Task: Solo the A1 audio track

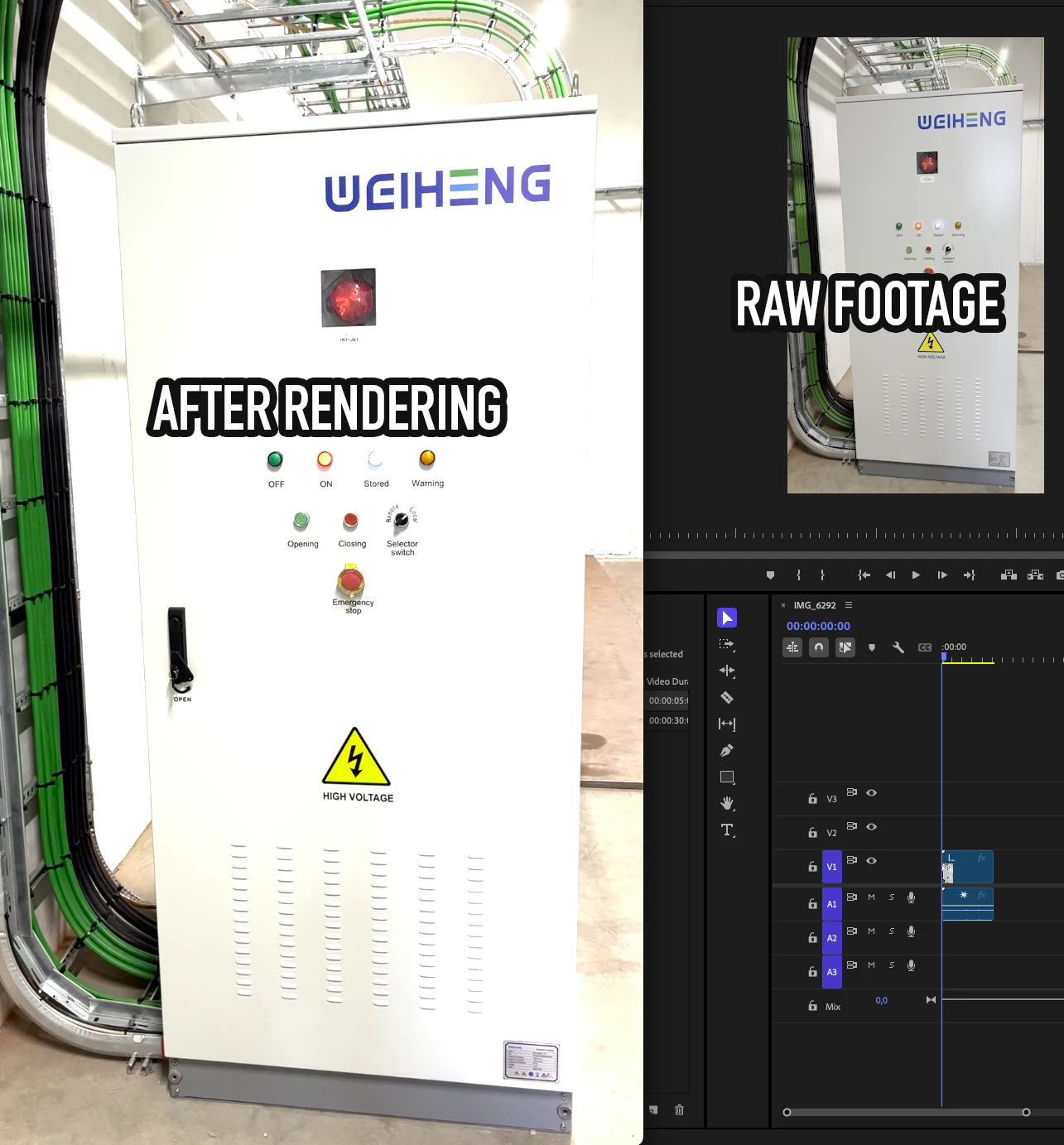Action: point(892,897)
